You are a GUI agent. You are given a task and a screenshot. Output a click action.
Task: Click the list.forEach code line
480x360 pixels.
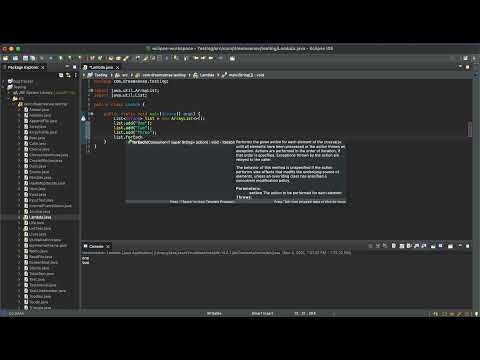(128, 137)
